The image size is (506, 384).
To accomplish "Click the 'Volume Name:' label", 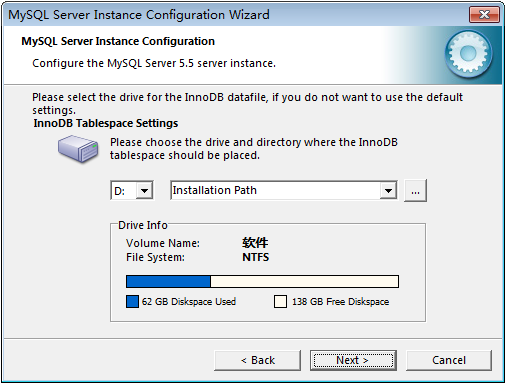I will (163, 243).
